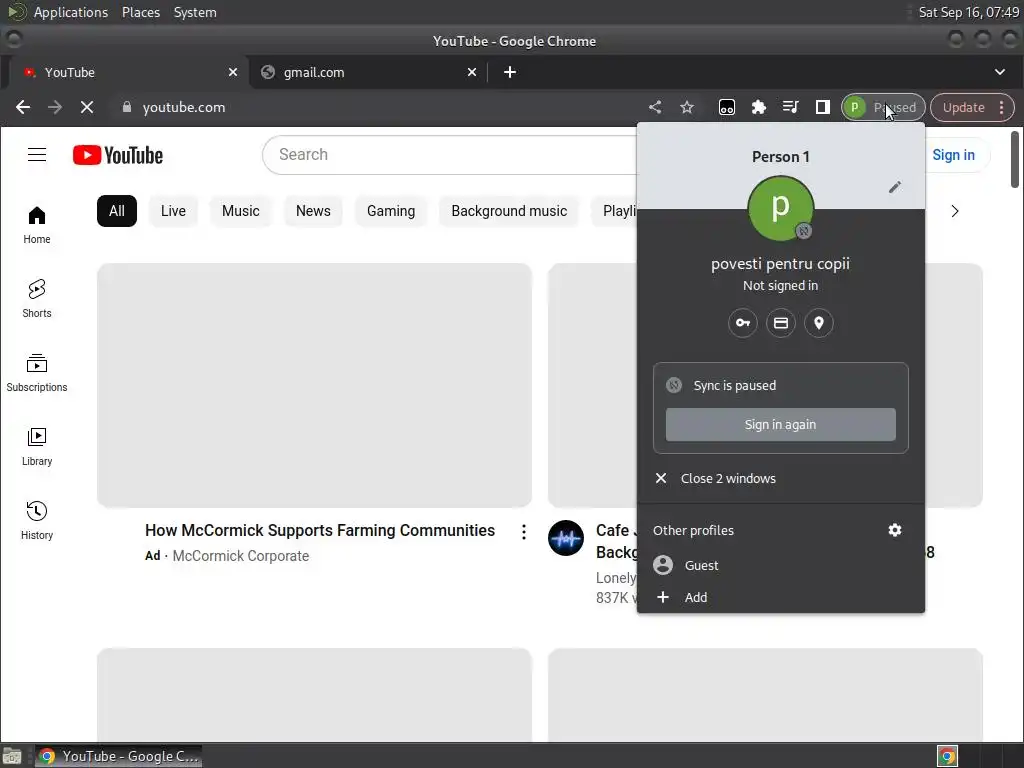The width and height of the screenshot is (1024, 768).
Task: Select the Gaming filter chip
Action: [x=391, y=211]
